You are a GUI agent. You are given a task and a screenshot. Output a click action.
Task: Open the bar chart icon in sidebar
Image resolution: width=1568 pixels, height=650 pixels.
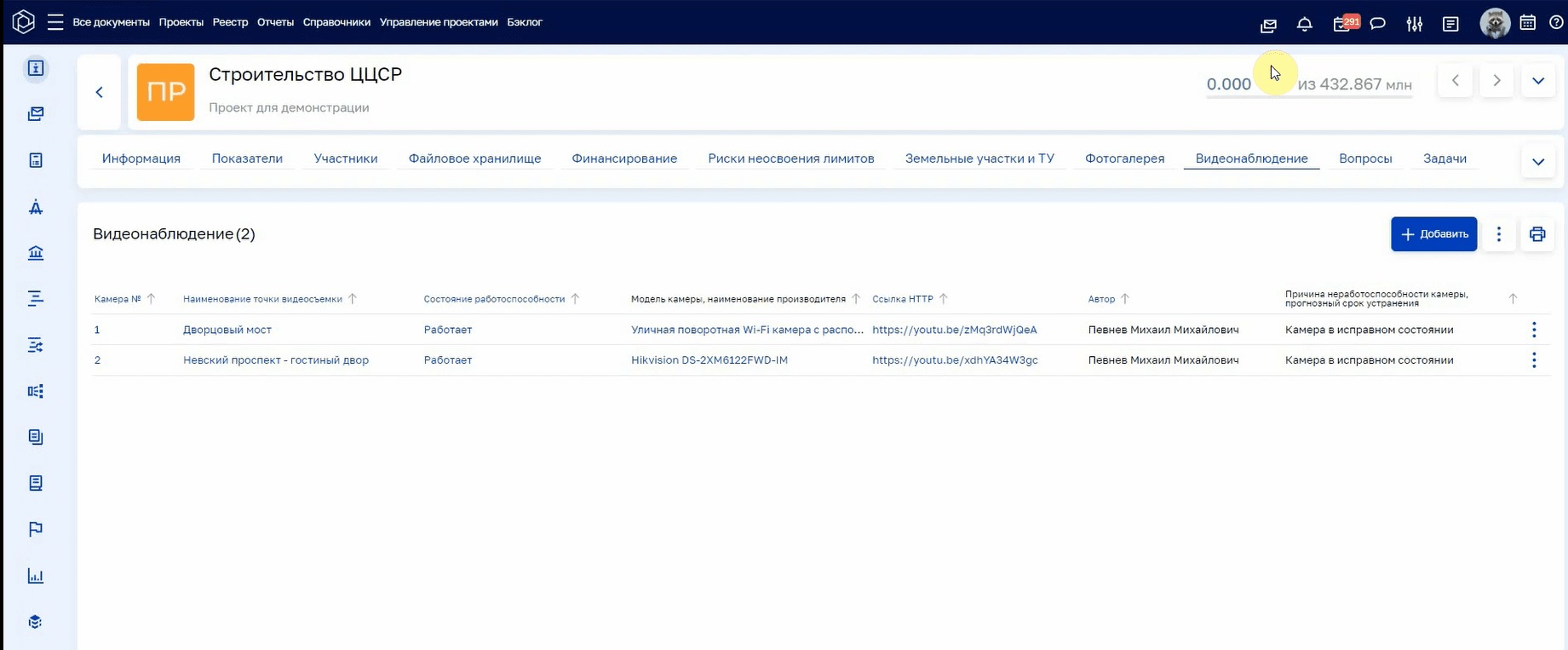[x=35, y=576]
